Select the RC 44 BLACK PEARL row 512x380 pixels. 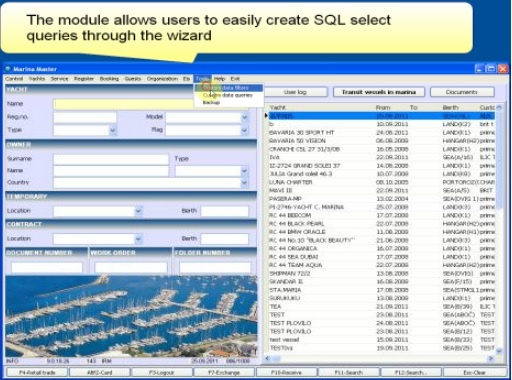click(x=382, y=224)
